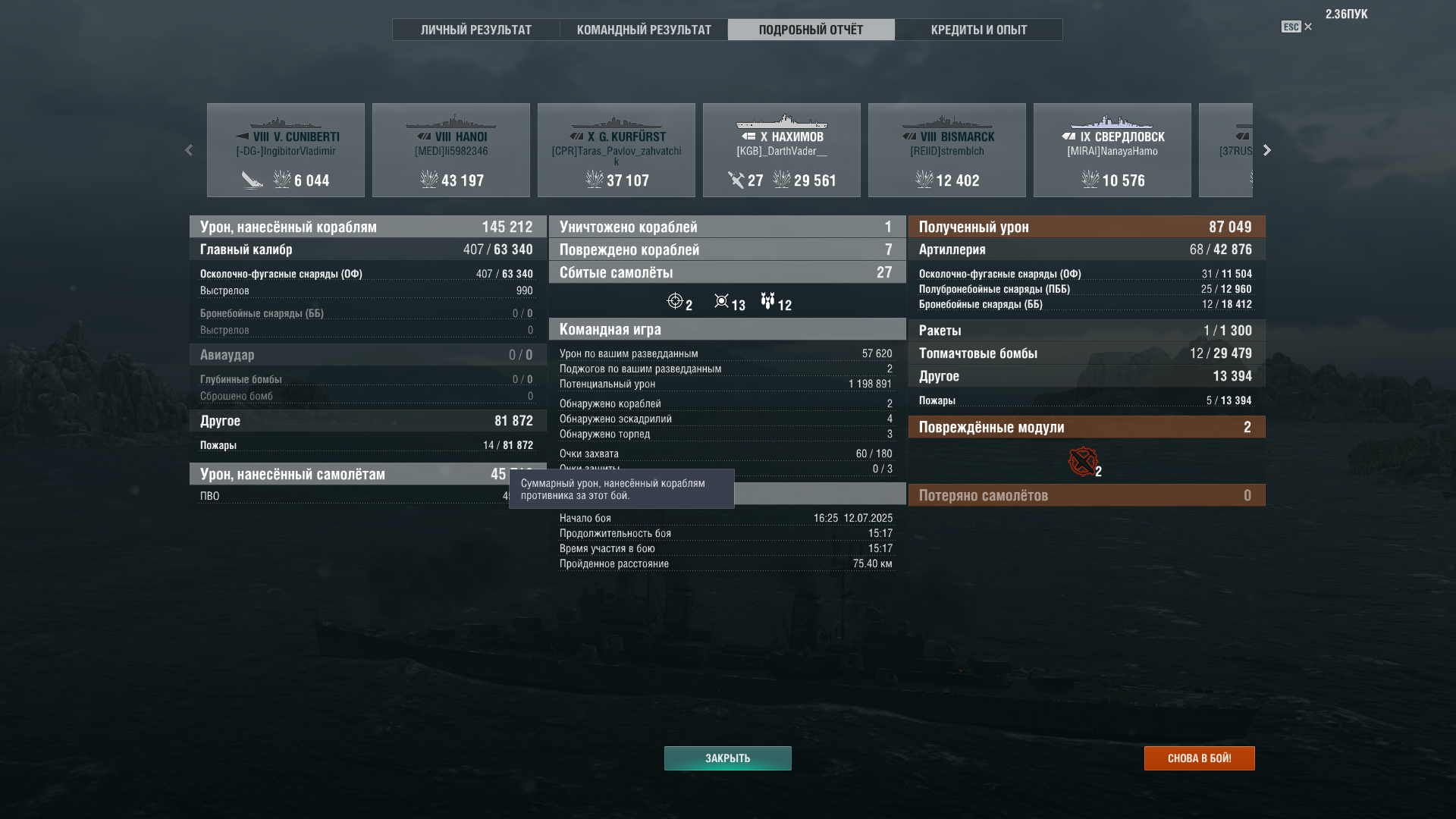1456x819 pixels.
Task: Click the Уничтожено кораблей header
Action: point(727,227)
